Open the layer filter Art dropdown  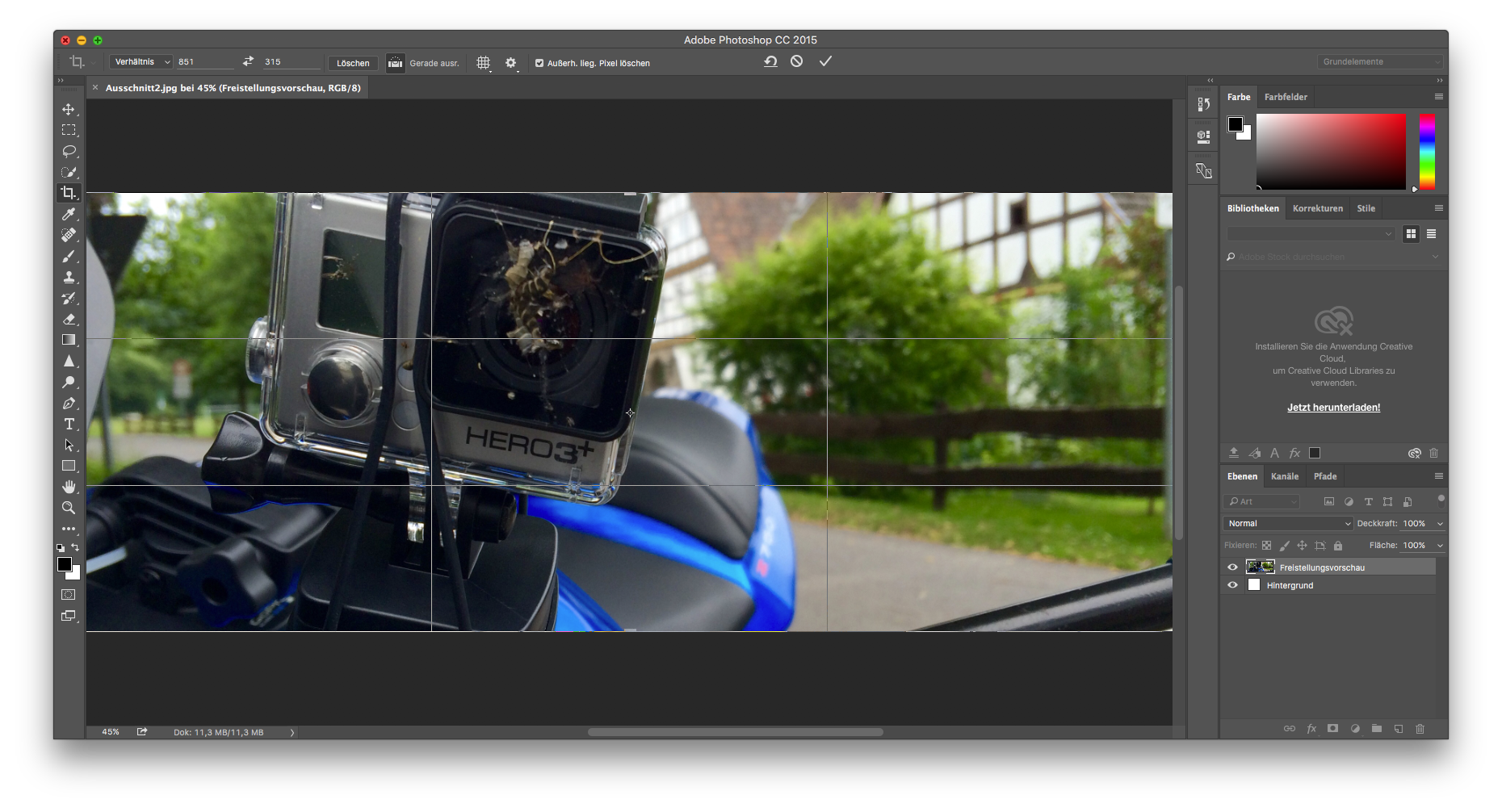pos(1262,502)
